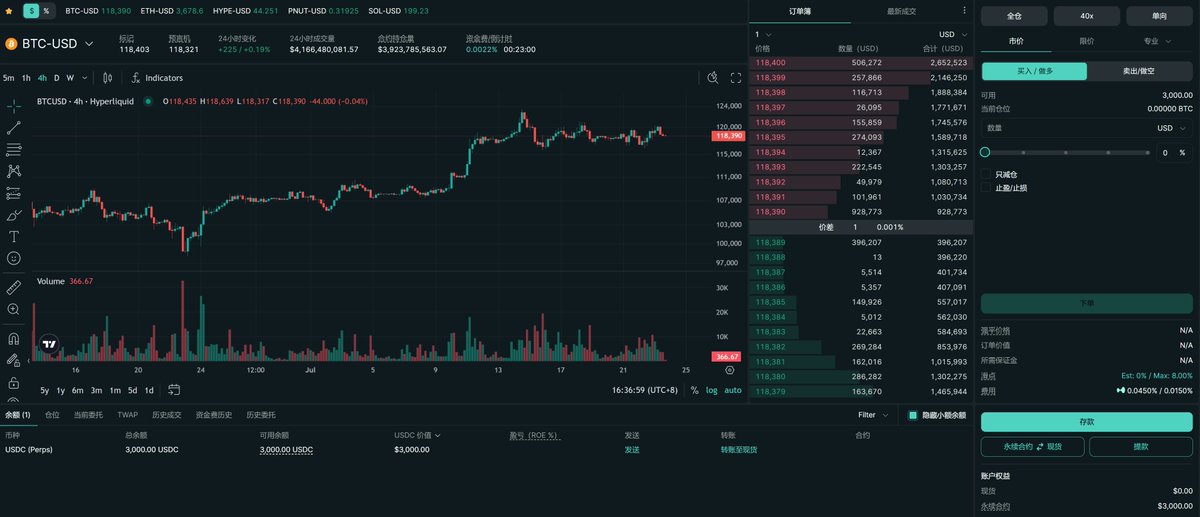Screen dimensions: 1200x517
Task: Open the TWAP tab
Action: (x=127, y=415)
